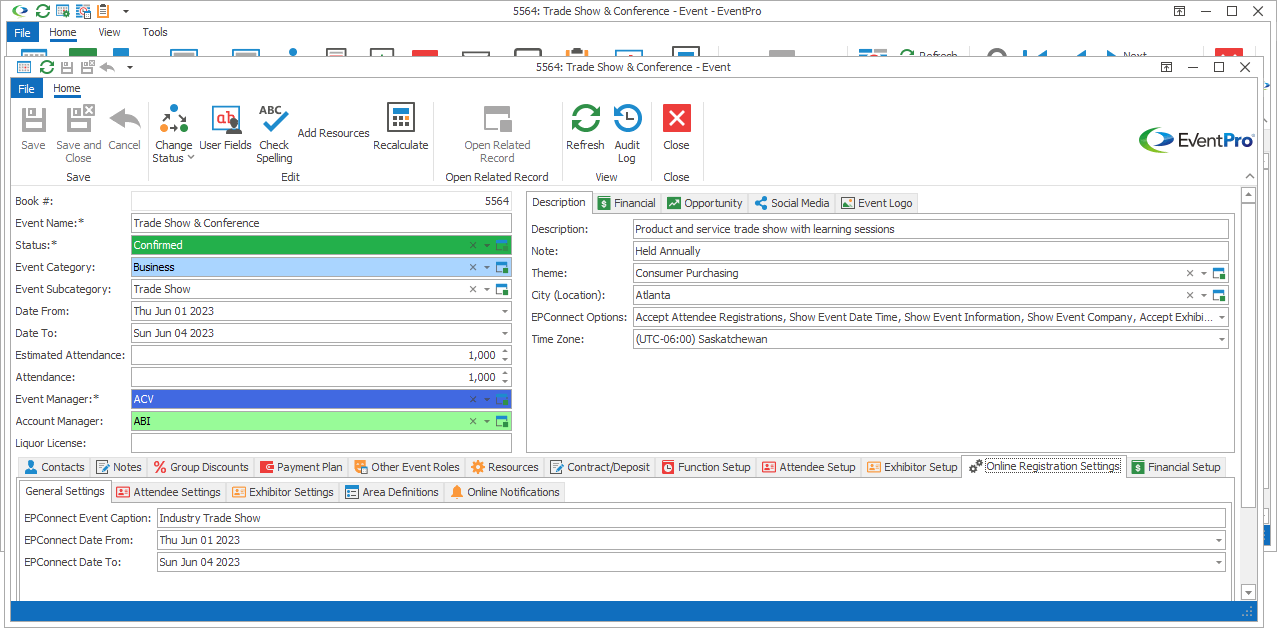Open the Contract/Deposit tab

[600, 467]
